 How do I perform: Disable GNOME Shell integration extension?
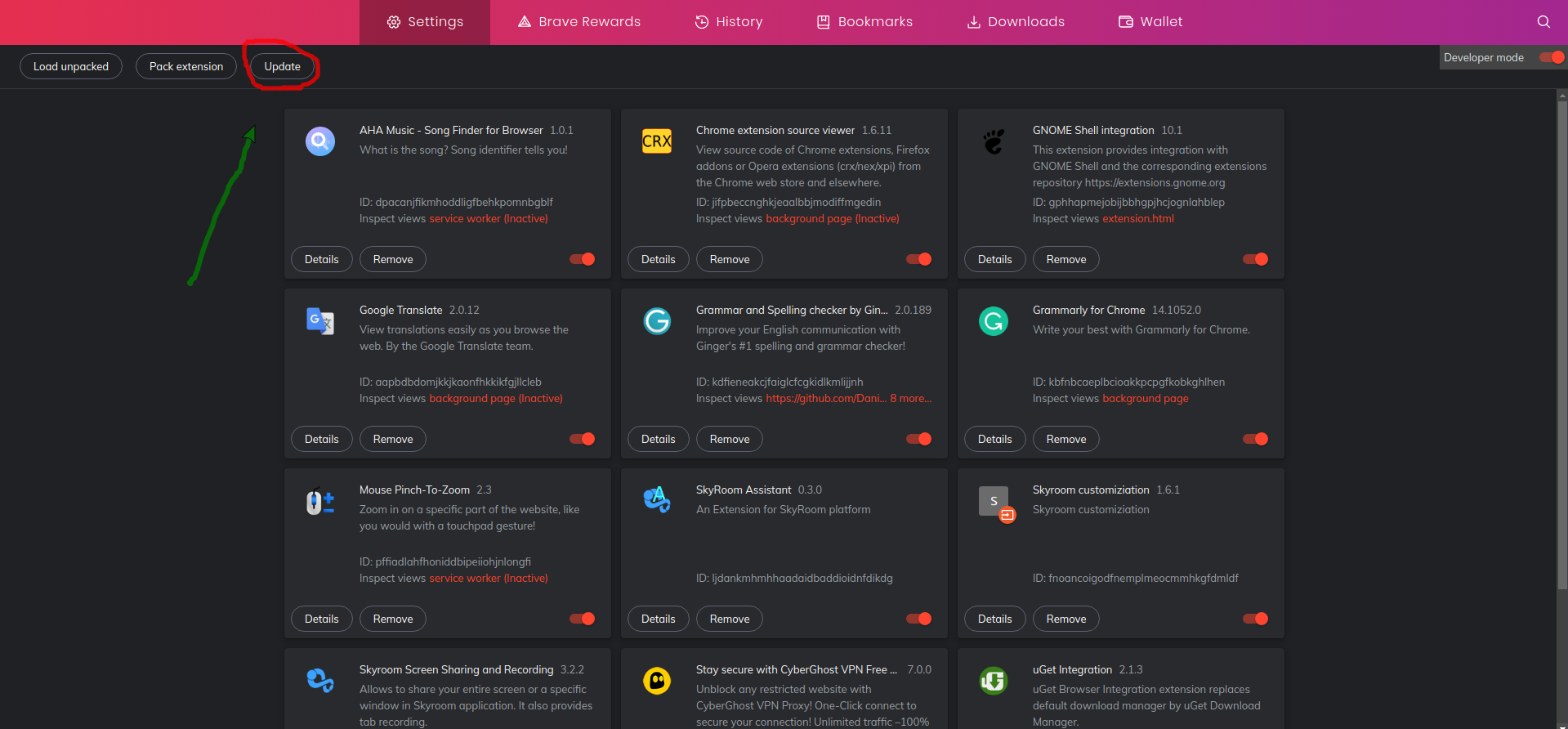(x=1256, y=259)
